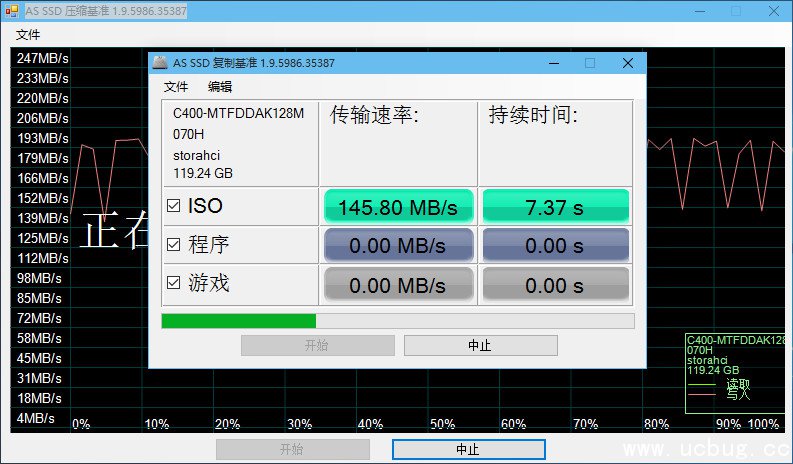Click the 传输速率 column header
793x464 pixels.
374,115
